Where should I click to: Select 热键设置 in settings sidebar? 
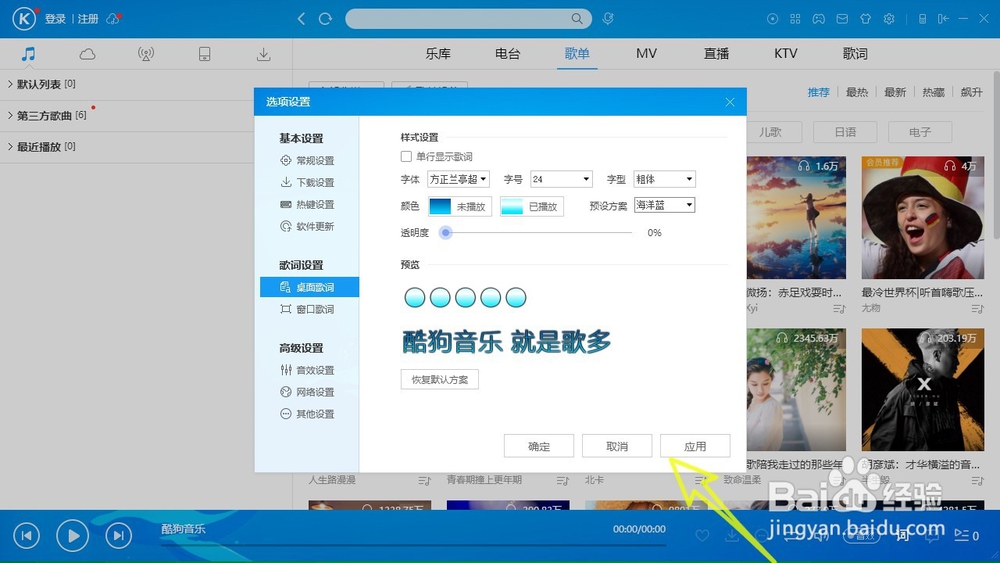coord(309,205)
